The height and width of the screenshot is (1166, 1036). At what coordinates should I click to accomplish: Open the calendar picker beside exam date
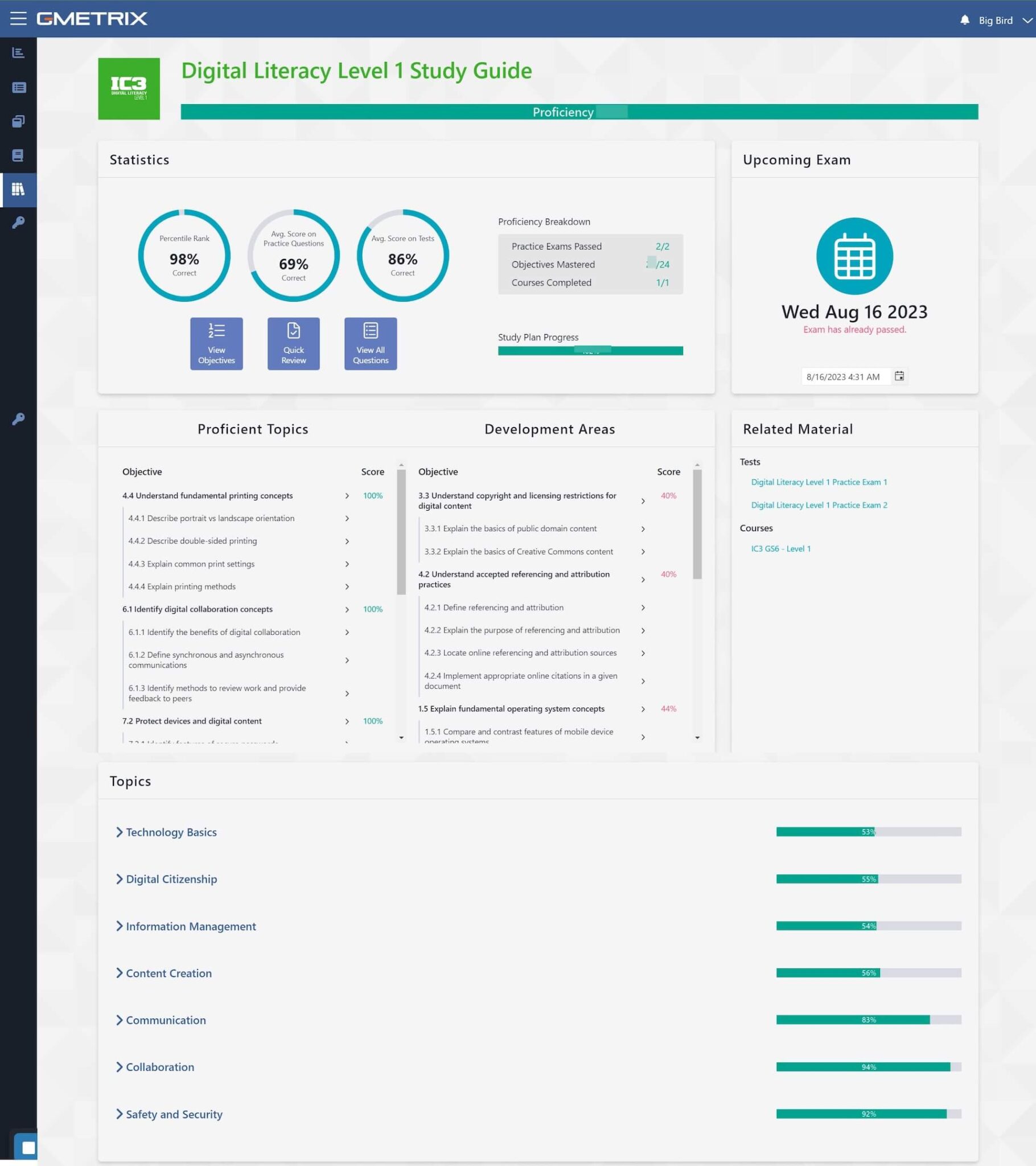tap(899, 376)
